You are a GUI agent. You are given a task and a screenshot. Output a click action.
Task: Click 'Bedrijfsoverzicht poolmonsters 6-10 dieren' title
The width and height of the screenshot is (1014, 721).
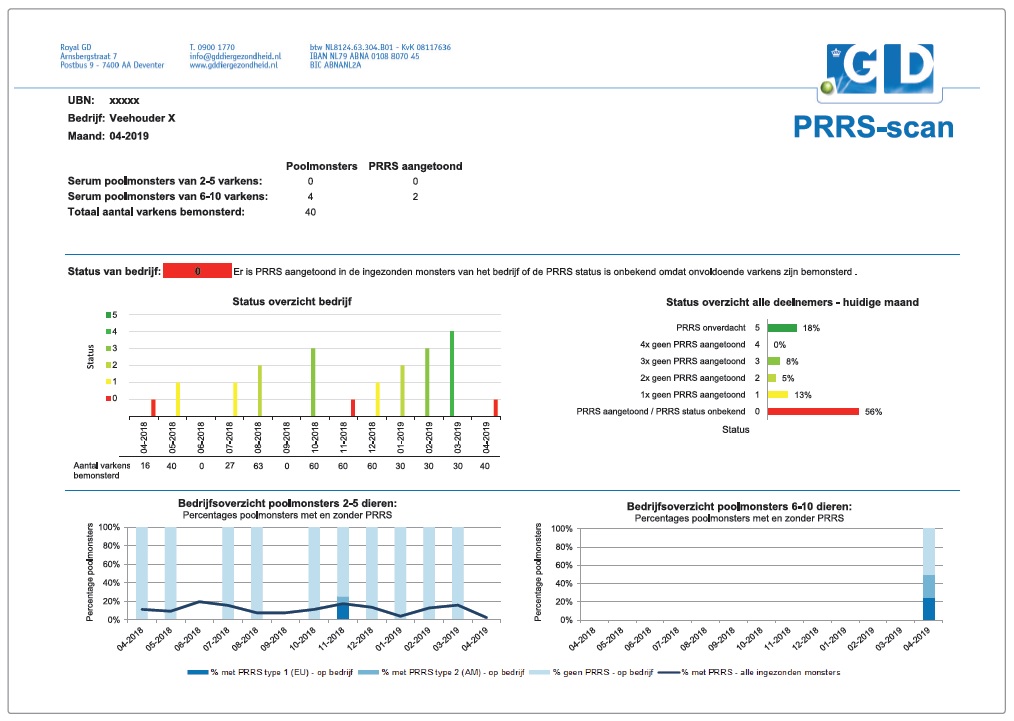point(739,506)
